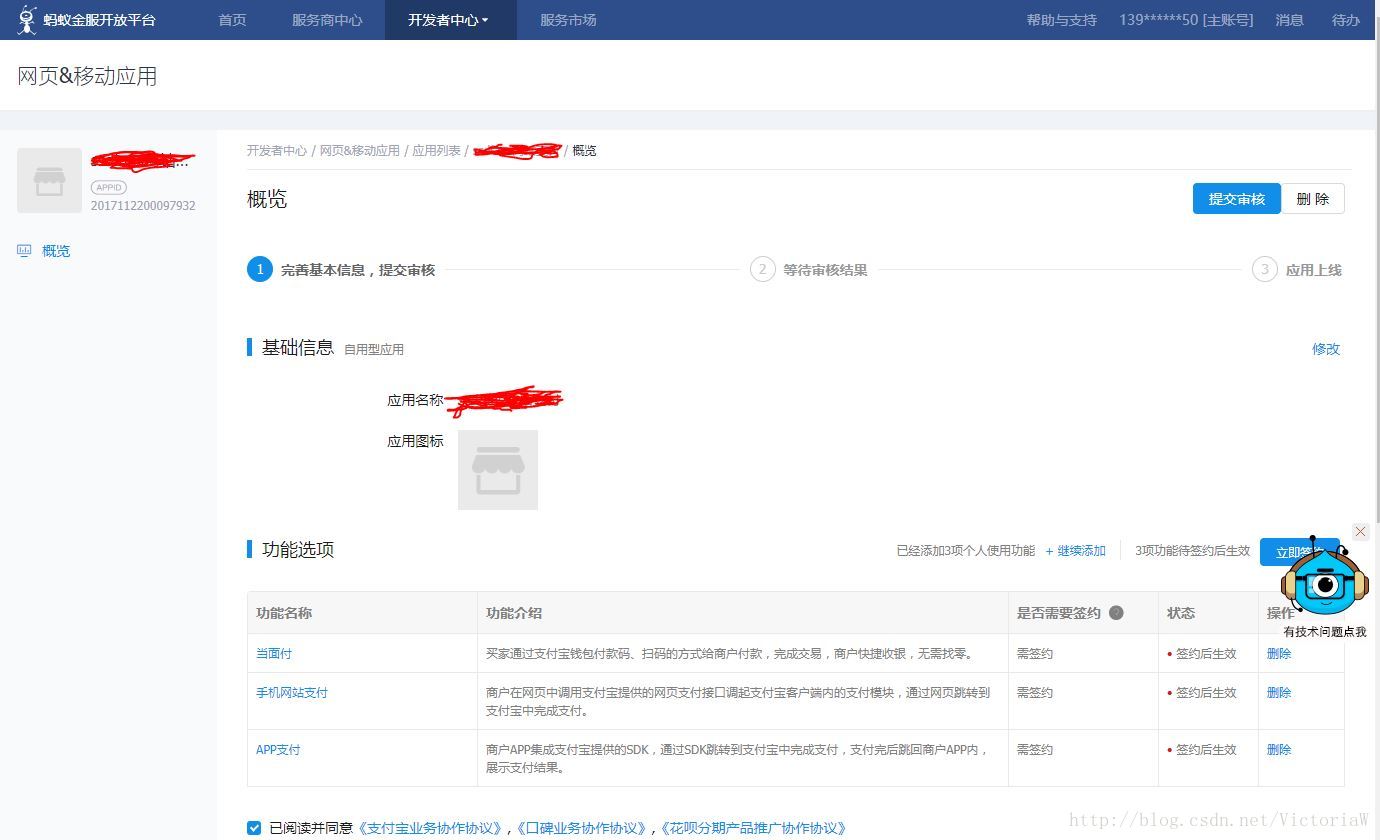Click step 1 circle 完善基本信息
Image resolution: width=1380 pixels, height=840 pixels.
click(260, 270)
